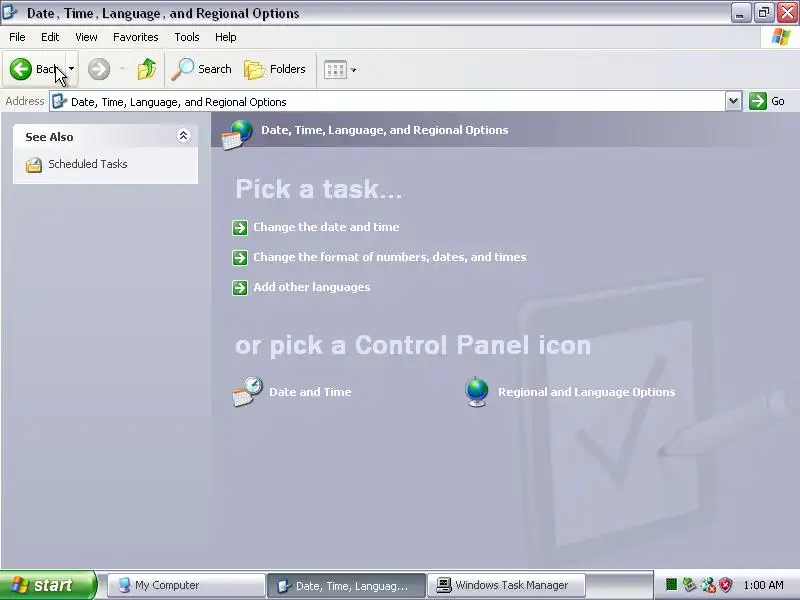
Task: Click the Windows flag logo
Action: tap(780, 37)
